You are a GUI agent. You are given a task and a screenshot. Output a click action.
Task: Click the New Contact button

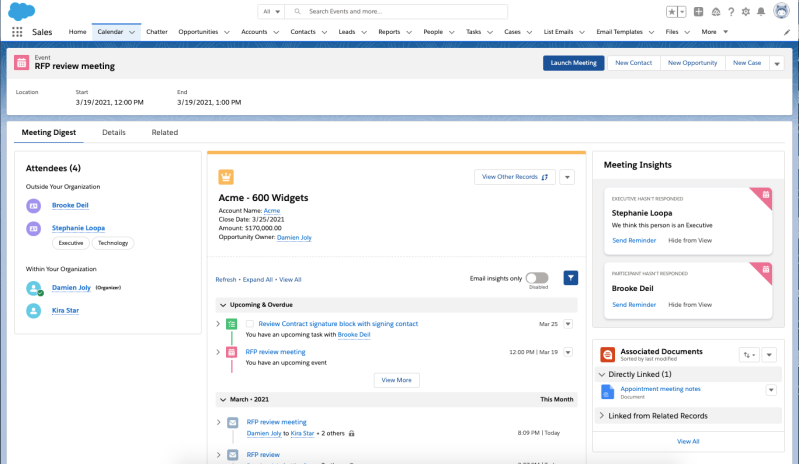(x=633, y=63)
